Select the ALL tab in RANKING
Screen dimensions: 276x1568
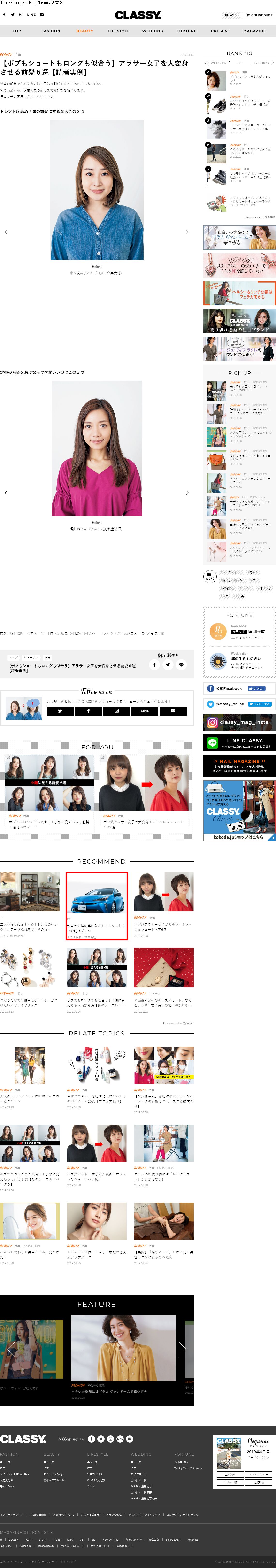[240, 63]
